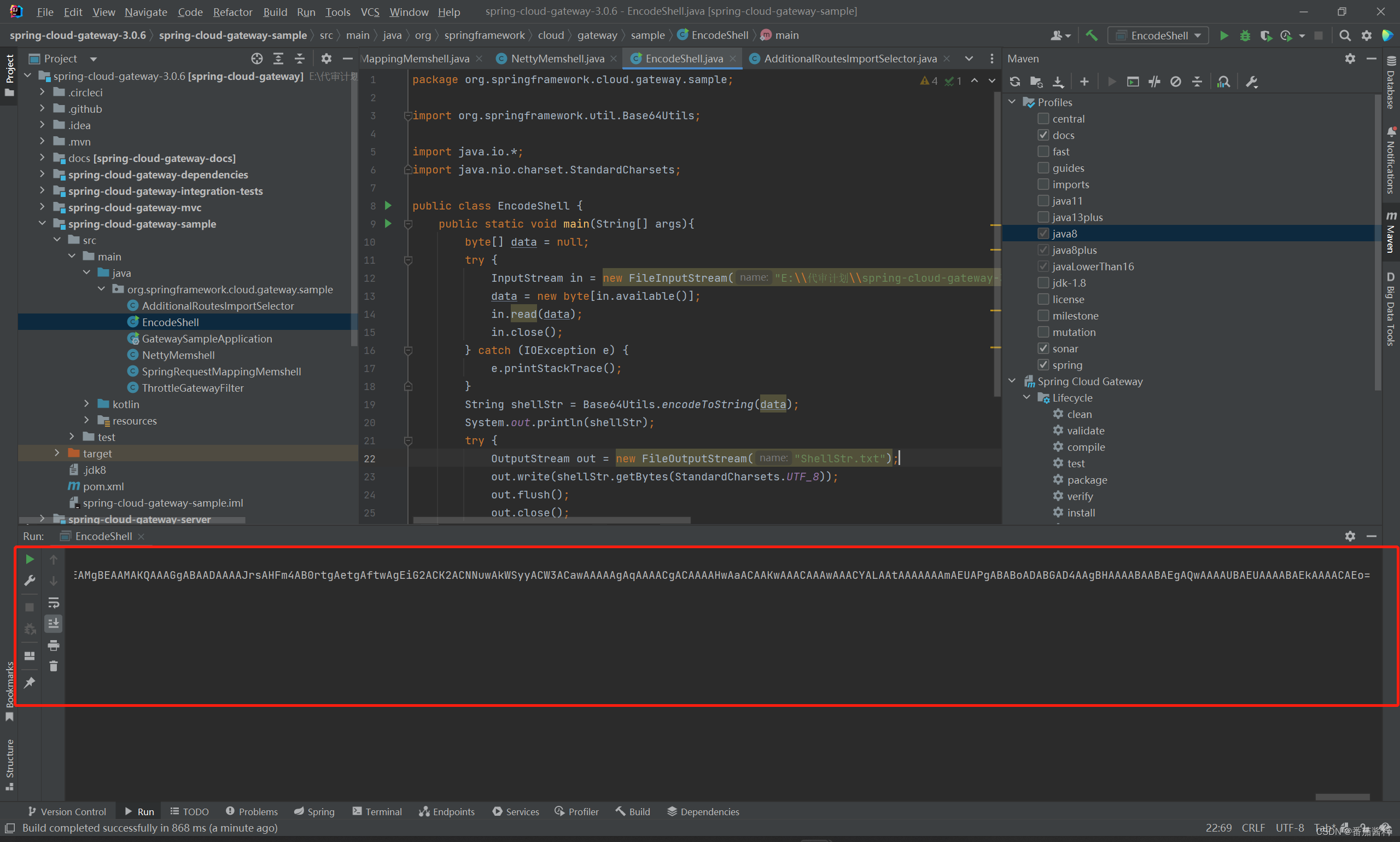This screenshot has height=842, width=1400.
Task: Select the opened file in Project tree
Action: point(257,59)
